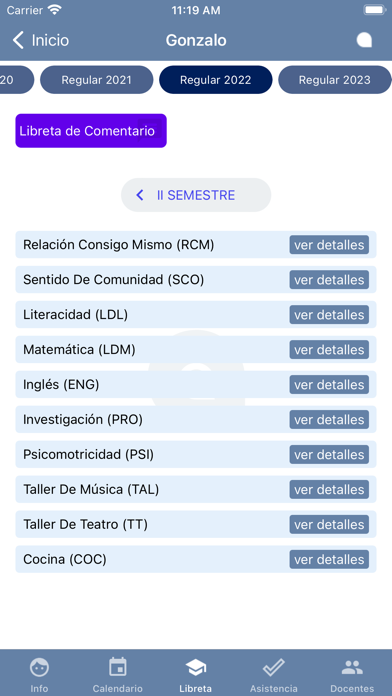Screen dimensions: 392x696
Task: Open the Calendario calendar icon
Action: [x=118, y=667]
